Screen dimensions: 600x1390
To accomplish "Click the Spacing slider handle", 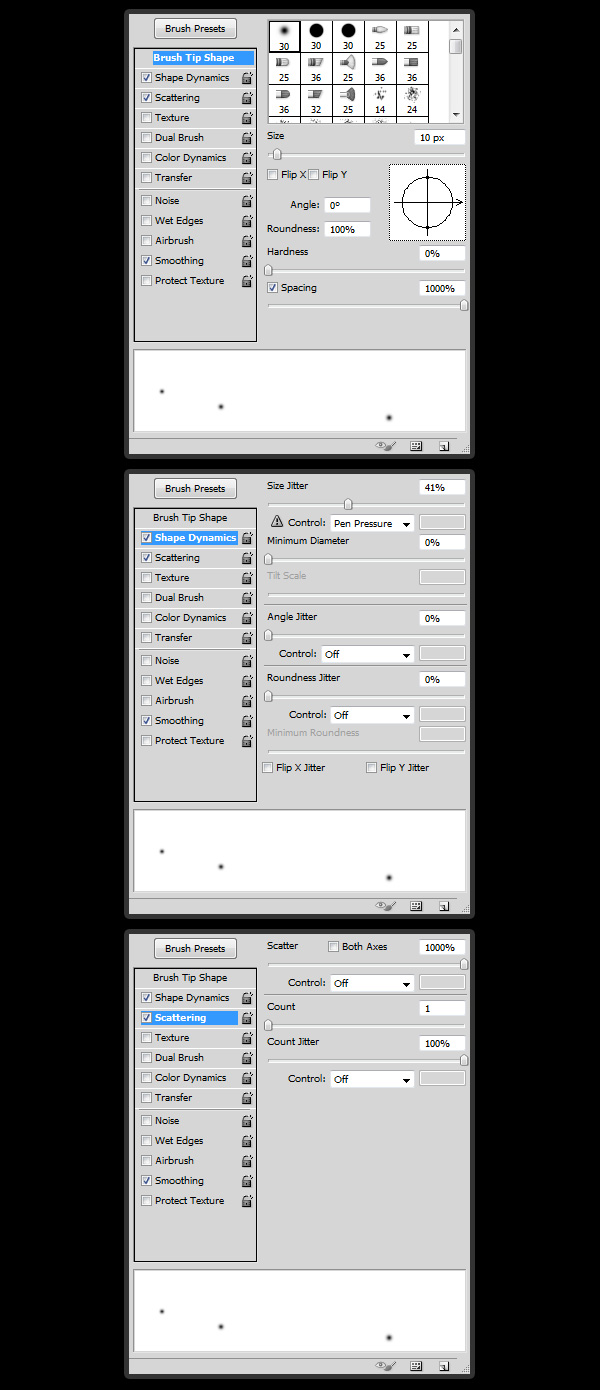I will 464,305.
